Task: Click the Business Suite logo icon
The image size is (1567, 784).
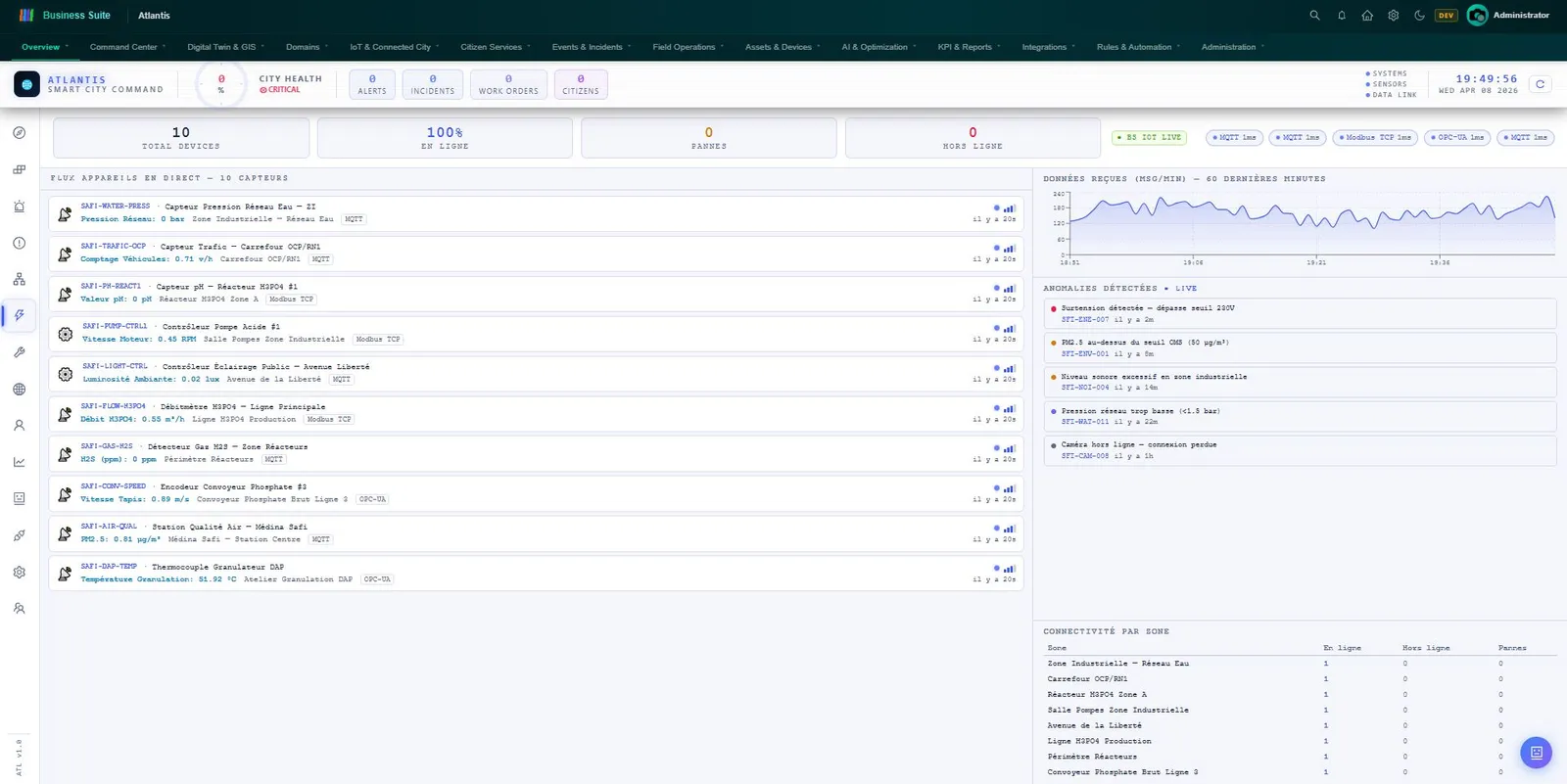Action: 26,16
